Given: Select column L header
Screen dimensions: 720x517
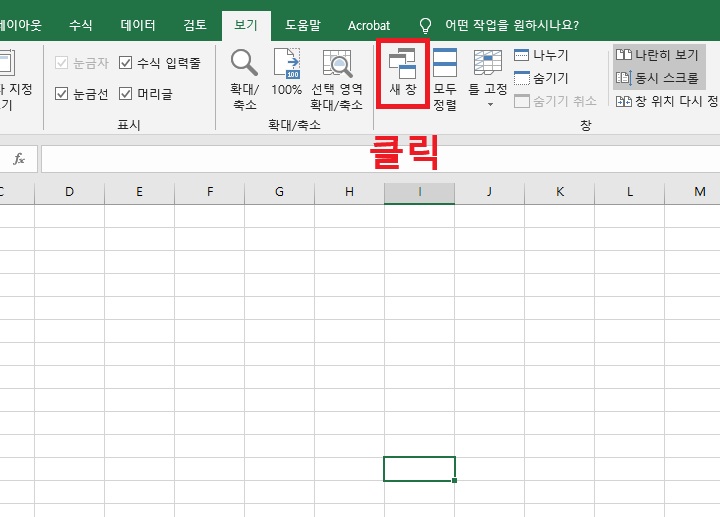Looking at the screenshot, I should click(630, 192).
